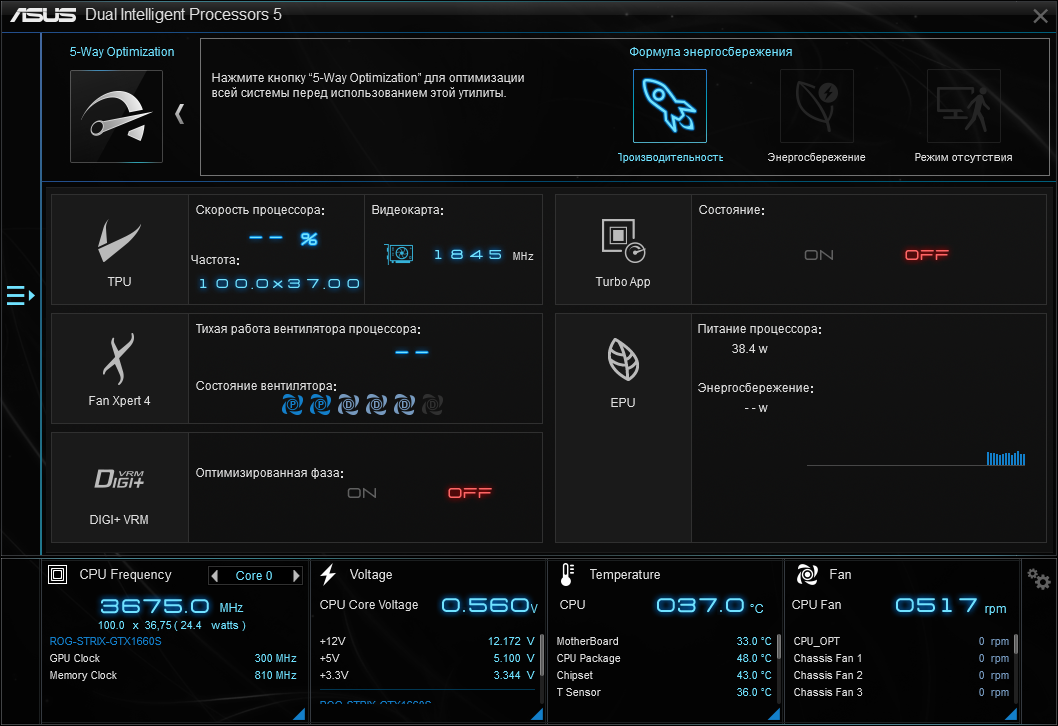
Task: Click the ROG-STRIX-GTX1660S label
Action: coord(106,641)
